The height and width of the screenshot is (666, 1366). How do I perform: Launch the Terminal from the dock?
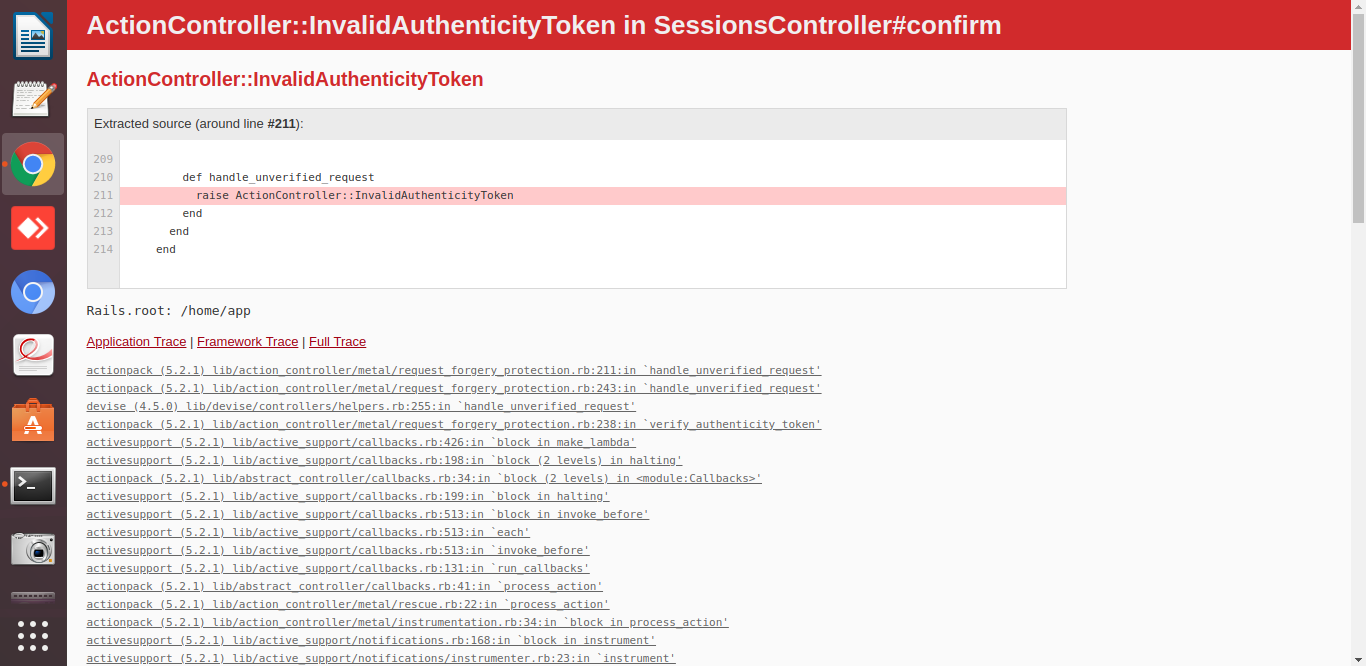[33, 484]
